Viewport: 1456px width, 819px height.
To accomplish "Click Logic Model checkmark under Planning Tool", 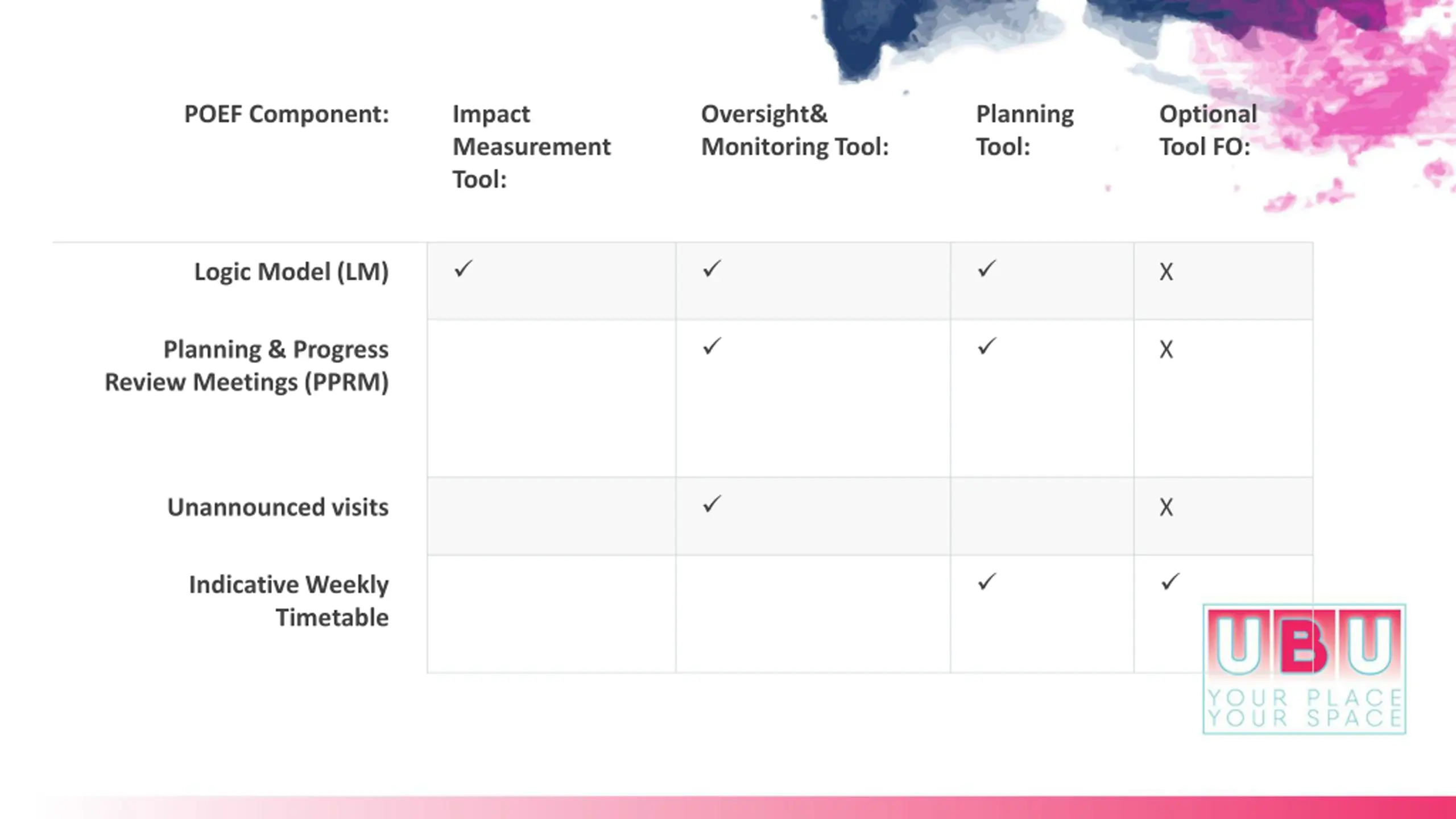I will click(987, 268).
